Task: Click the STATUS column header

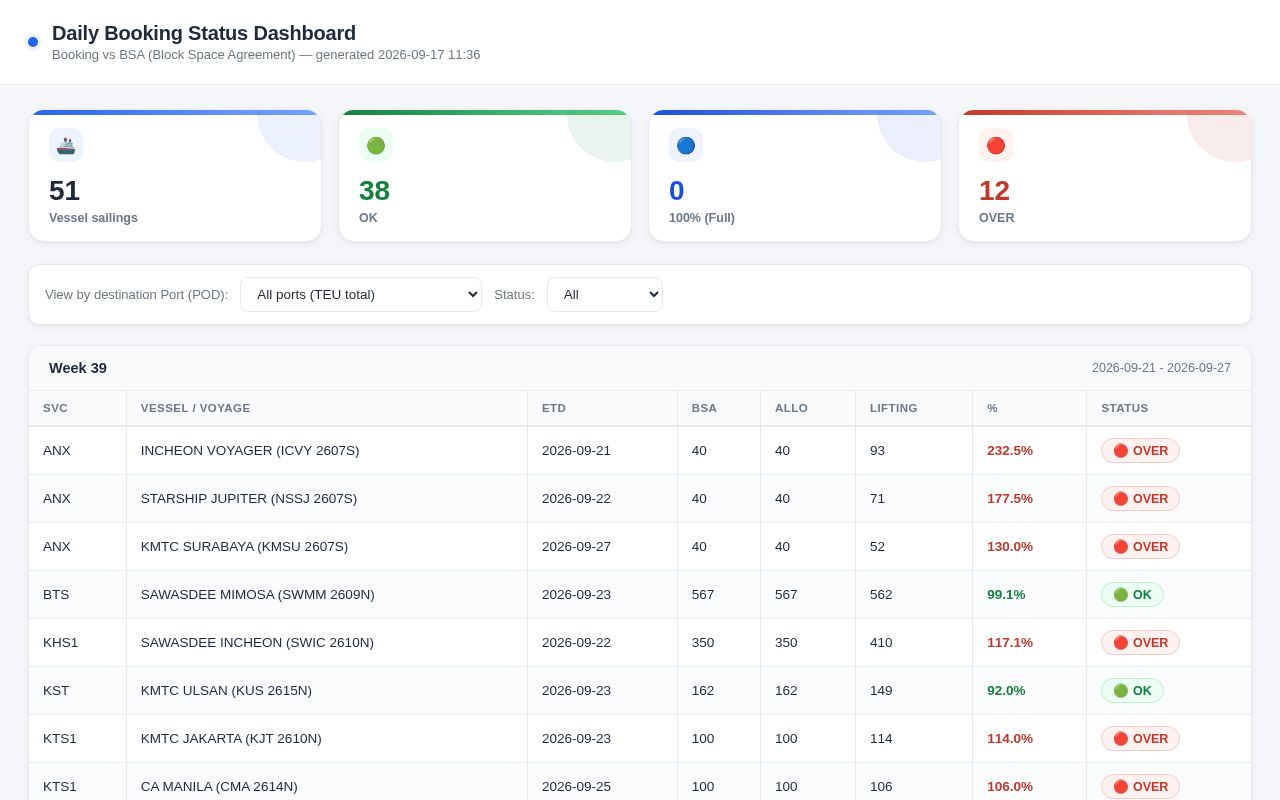Action: pos(1169,408)
